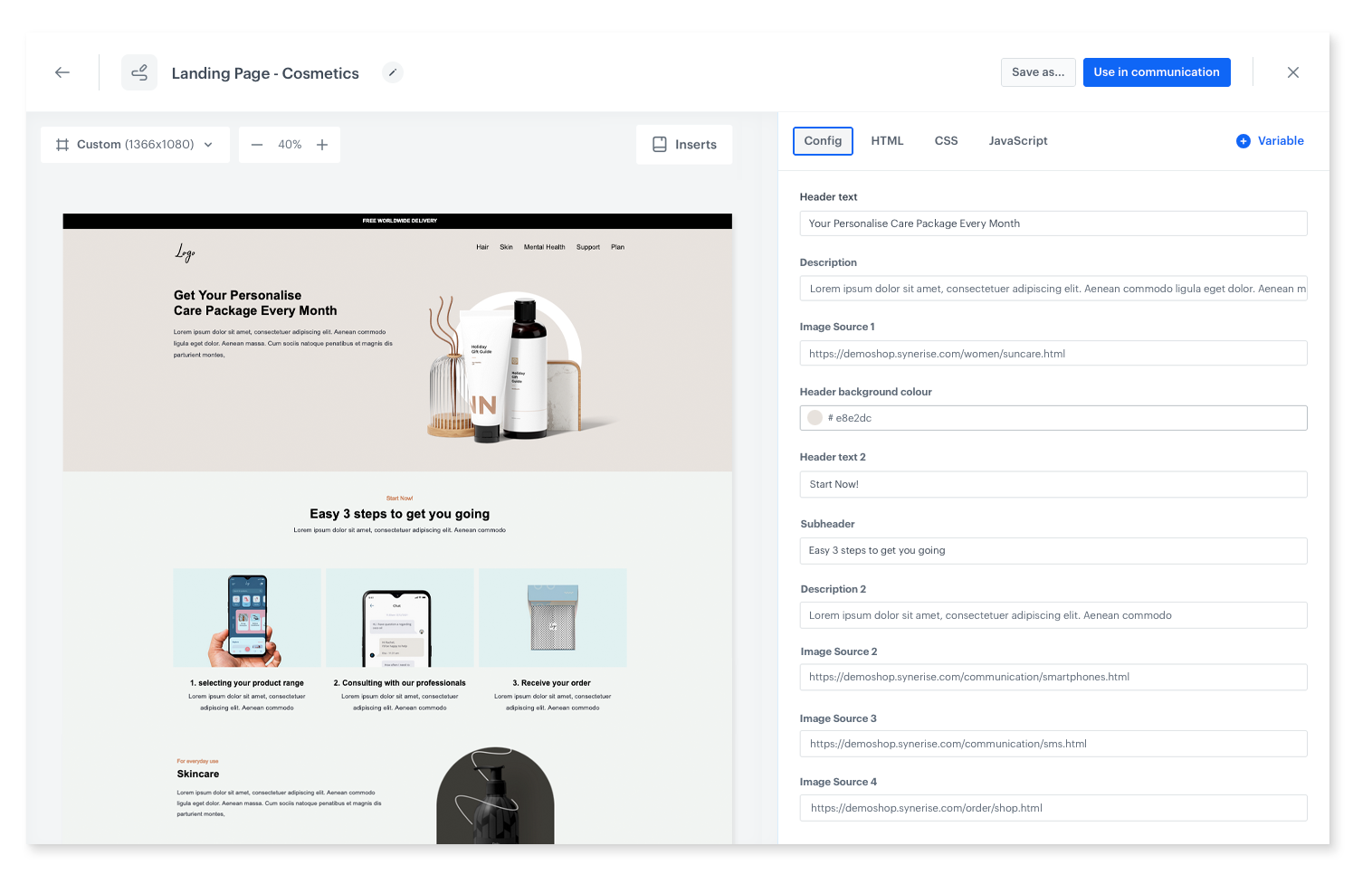Screen dimensions: 1372x884
Task: Open the JavaScript tab
Action: pos(1018,140)
